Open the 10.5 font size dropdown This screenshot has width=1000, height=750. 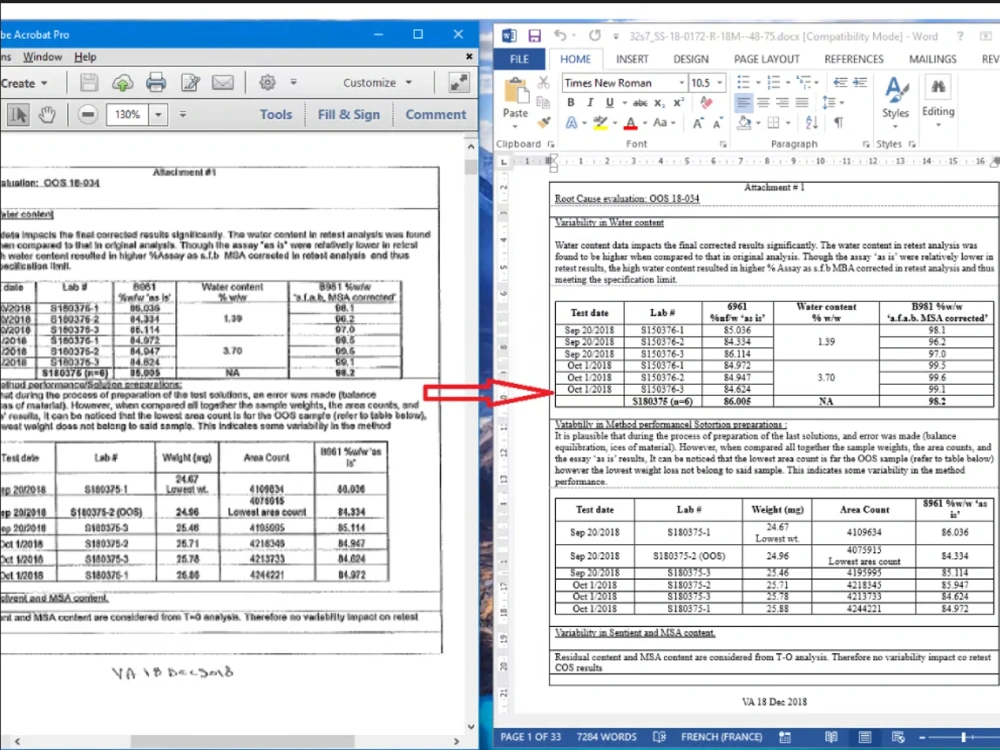(x=720, y=83)
